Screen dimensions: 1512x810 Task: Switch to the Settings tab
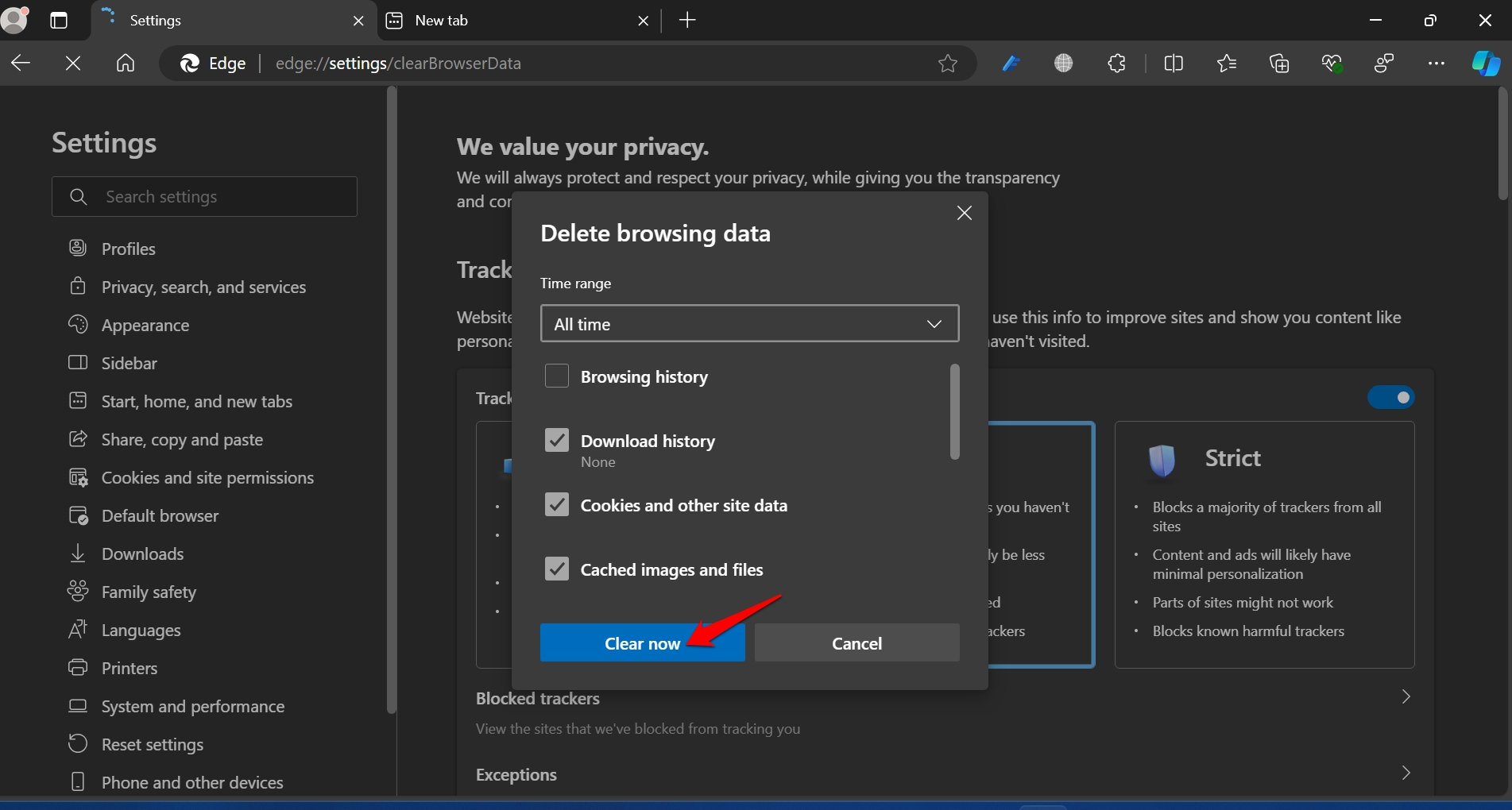pyautogui.click(x=234, y=21)
